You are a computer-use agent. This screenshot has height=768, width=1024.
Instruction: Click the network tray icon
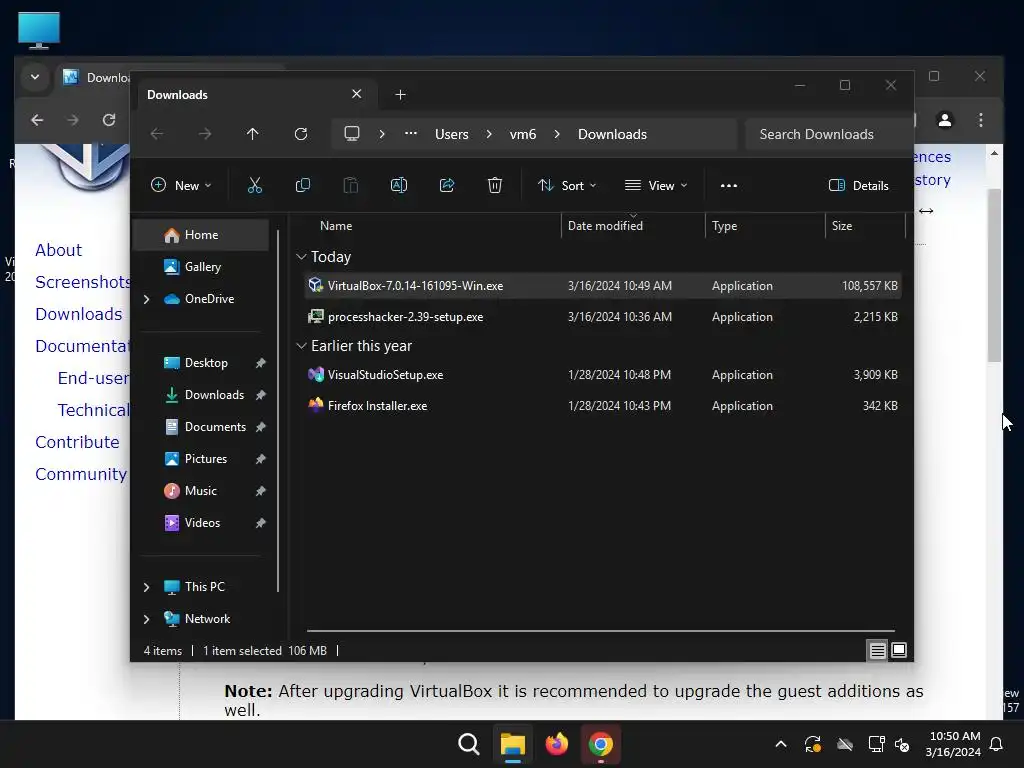pos(876,744)
